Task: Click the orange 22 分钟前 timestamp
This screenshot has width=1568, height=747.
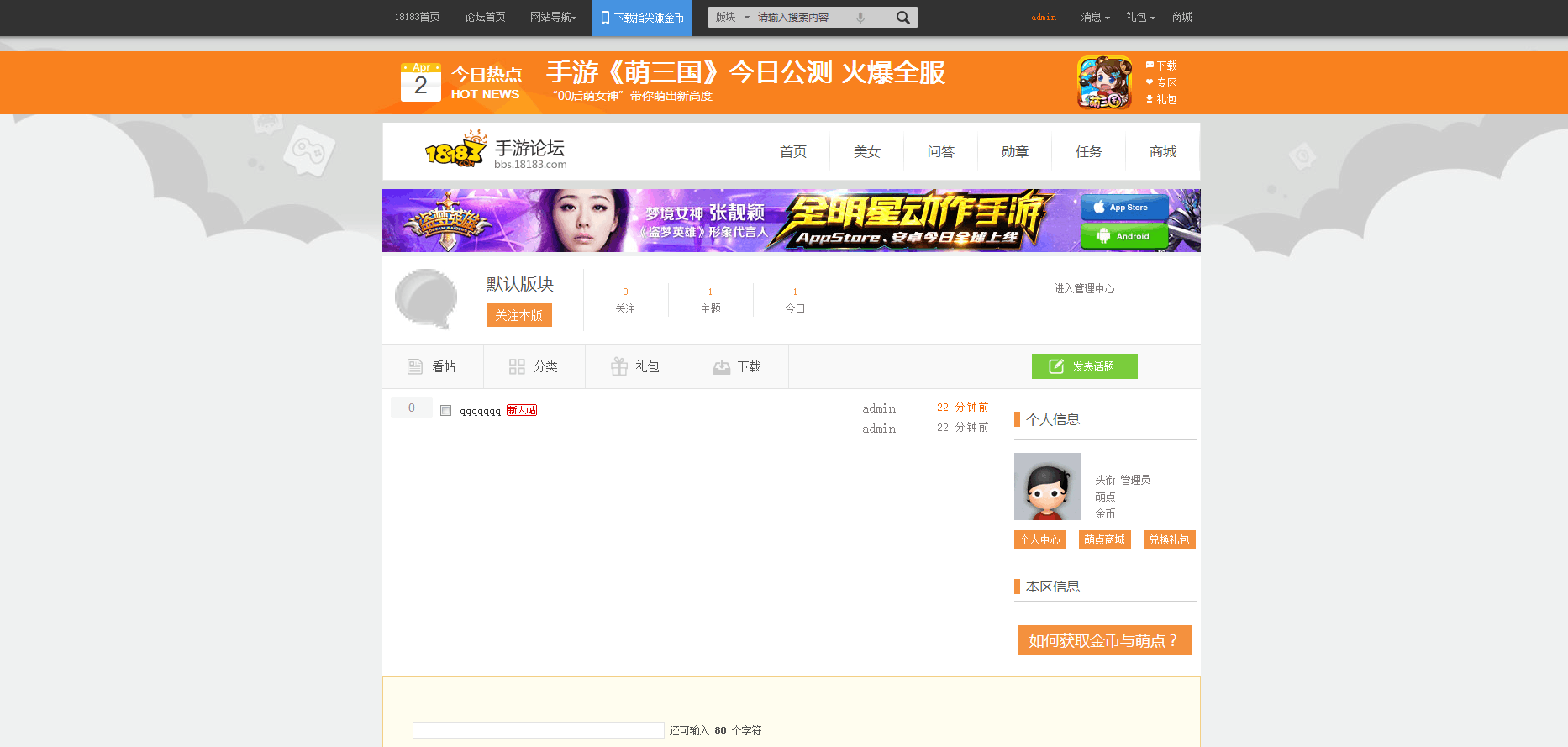Action: pyautogui.click(x=962, y=408)
